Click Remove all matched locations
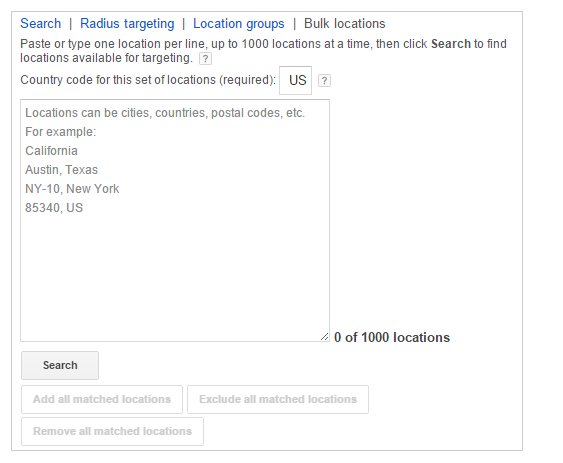The height and width of the screenshot is (463, 563). point(112,431)
